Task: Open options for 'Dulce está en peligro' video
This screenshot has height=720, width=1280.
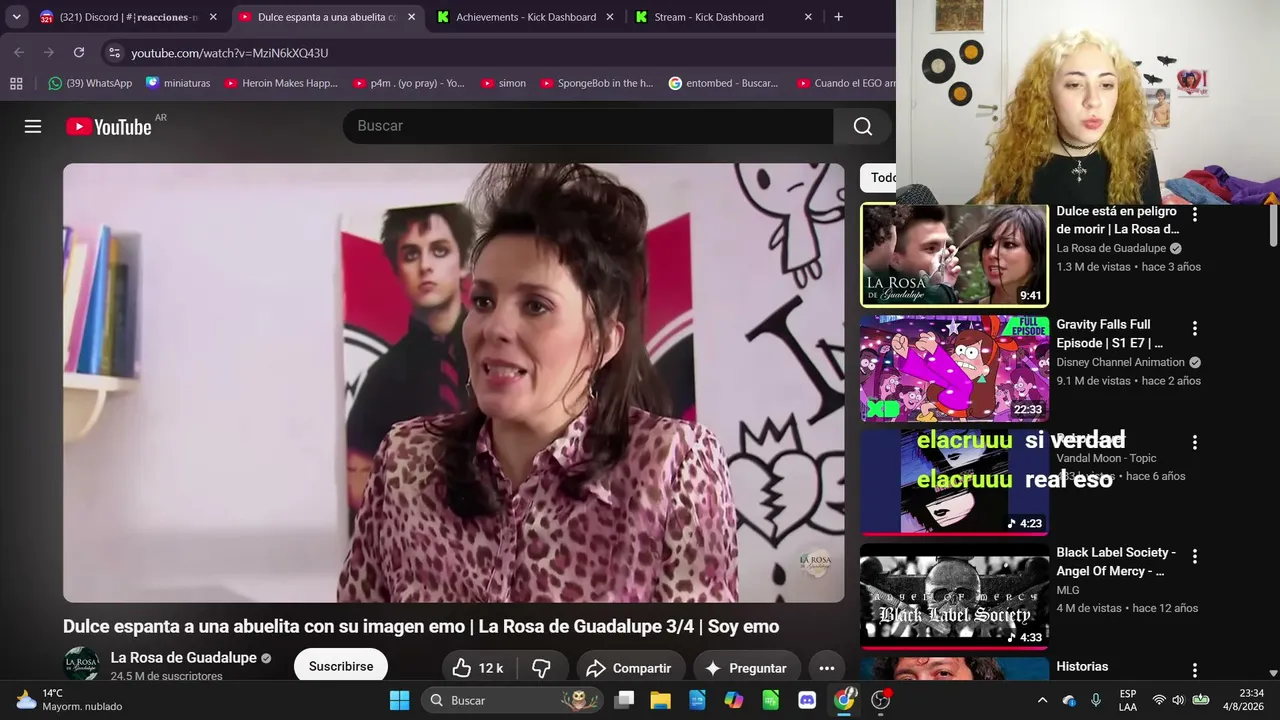Action: (1194, 214)
